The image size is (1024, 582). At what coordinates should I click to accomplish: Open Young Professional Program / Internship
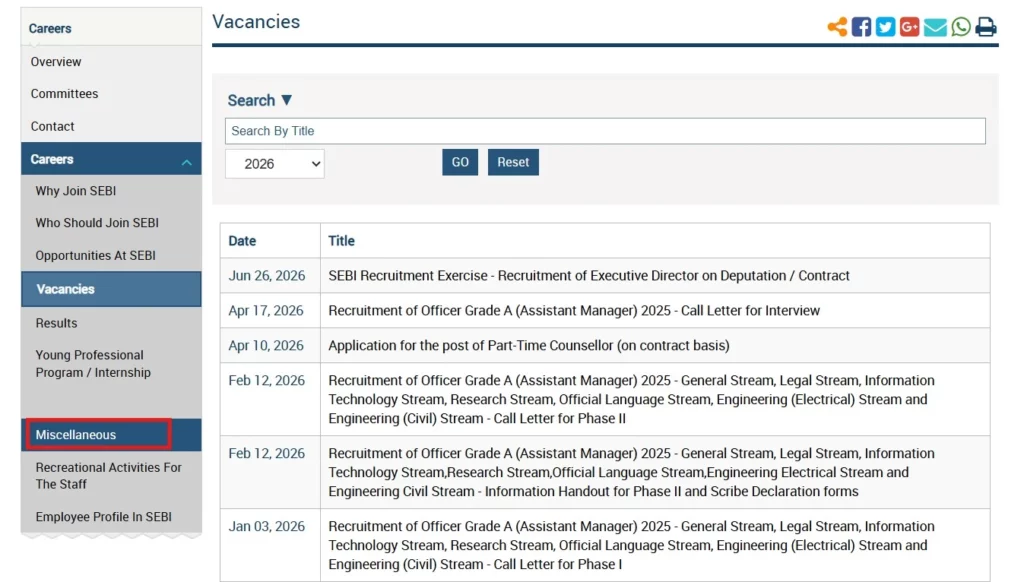click(x=93, y=364)
